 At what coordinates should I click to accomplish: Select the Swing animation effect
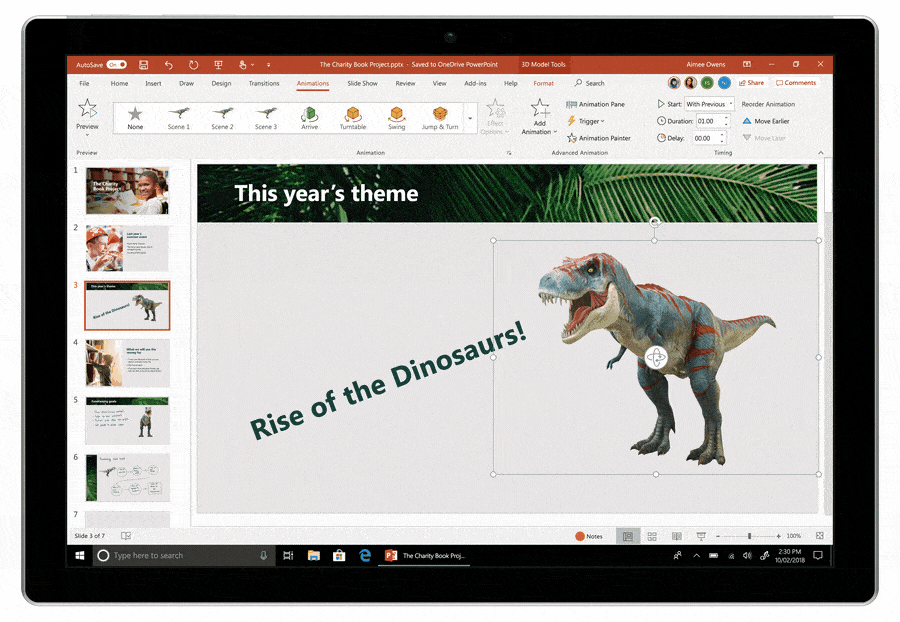[x=395, y=117]
